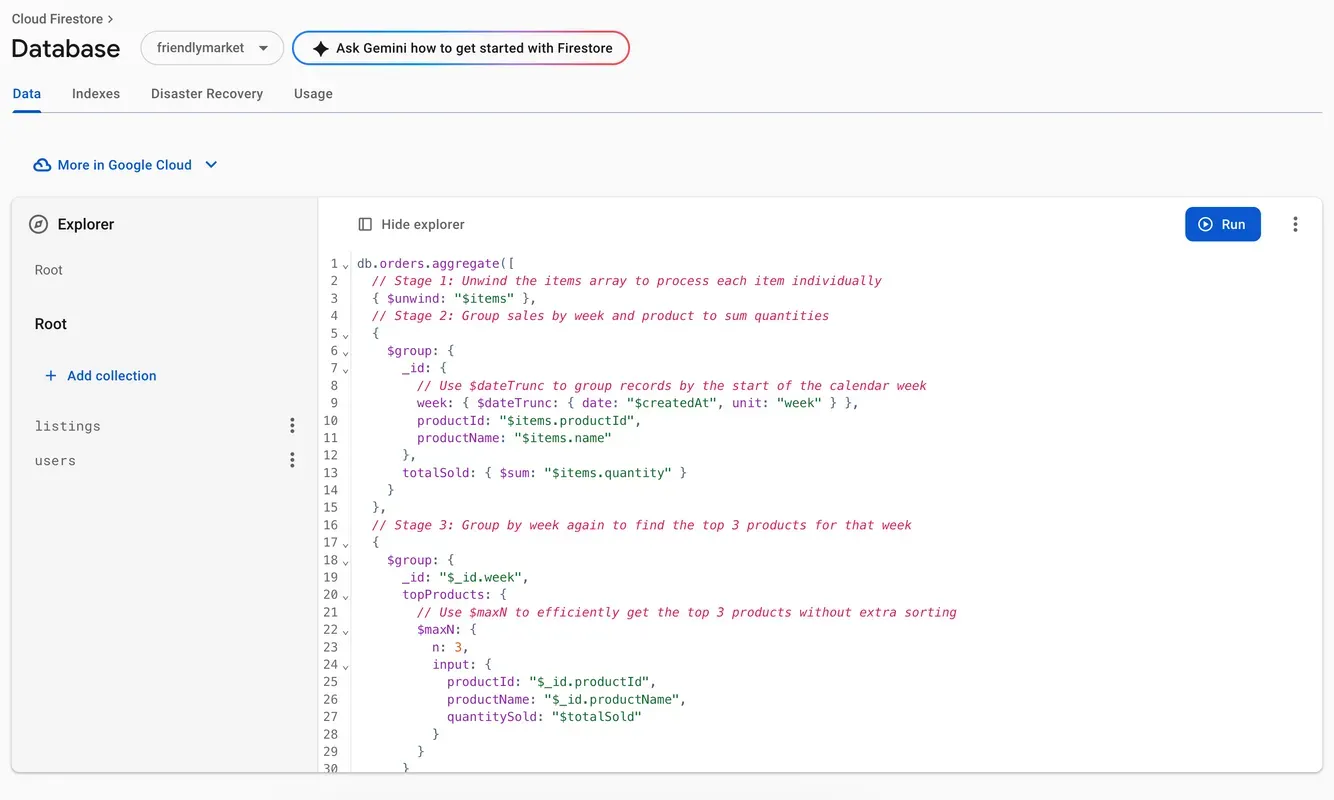Open the listings collection options menu
1334x800 pixels.
click(x=292, y=426)
